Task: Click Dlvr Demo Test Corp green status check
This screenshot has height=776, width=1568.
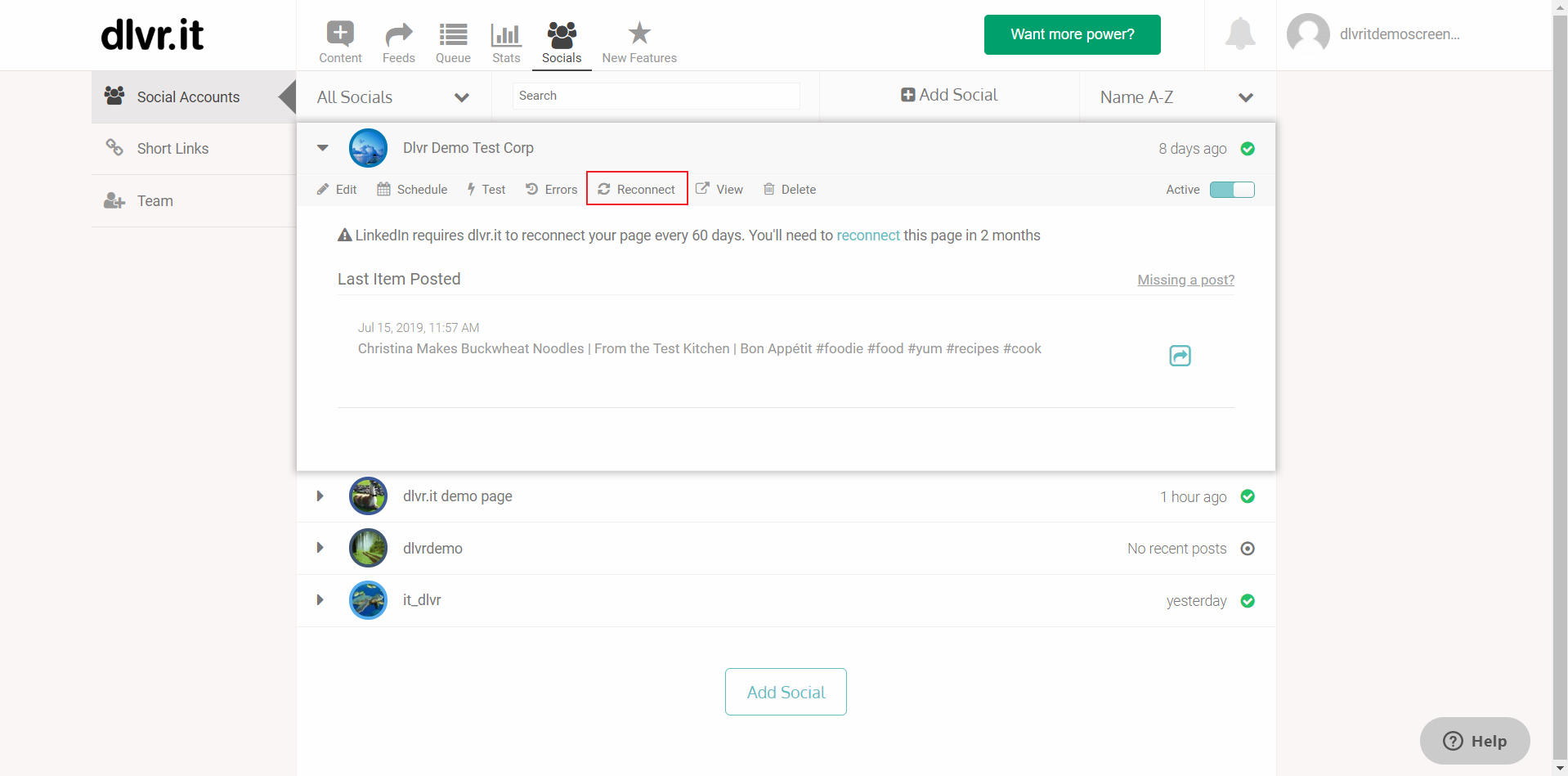Action: [x=1248, y=149]
